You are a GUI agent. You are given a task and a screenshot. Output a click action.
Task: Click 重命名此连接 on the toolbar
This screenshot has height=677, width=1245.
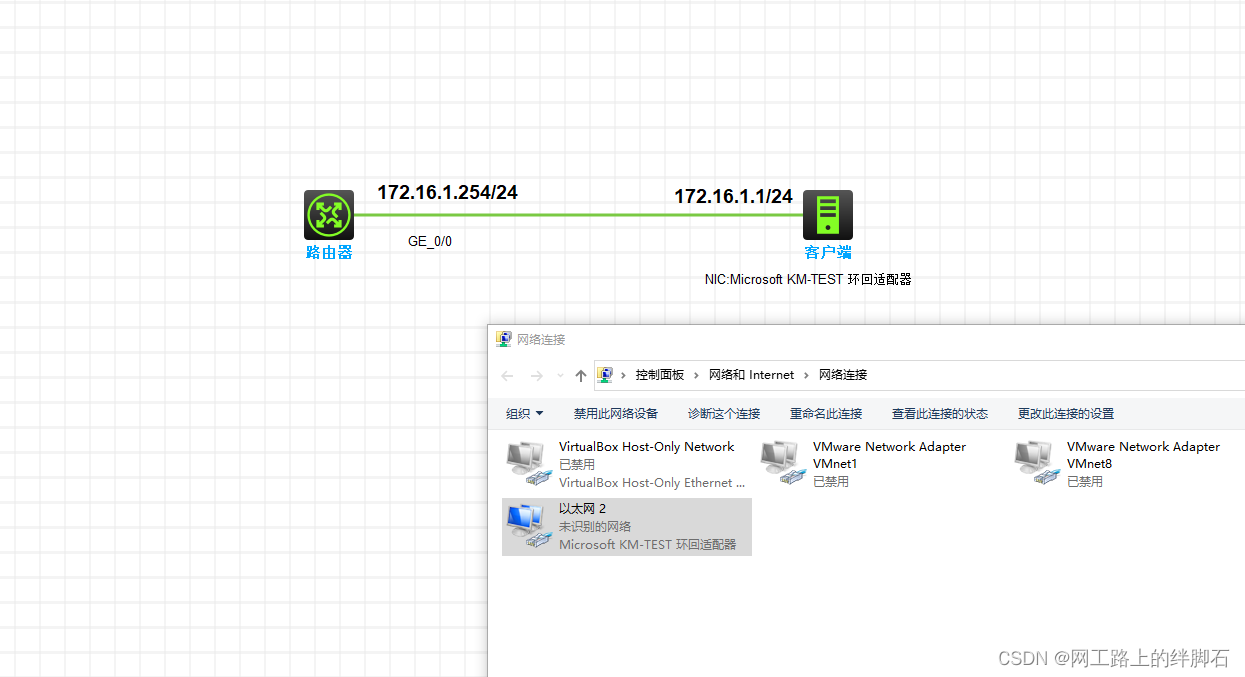coord(826,412)
